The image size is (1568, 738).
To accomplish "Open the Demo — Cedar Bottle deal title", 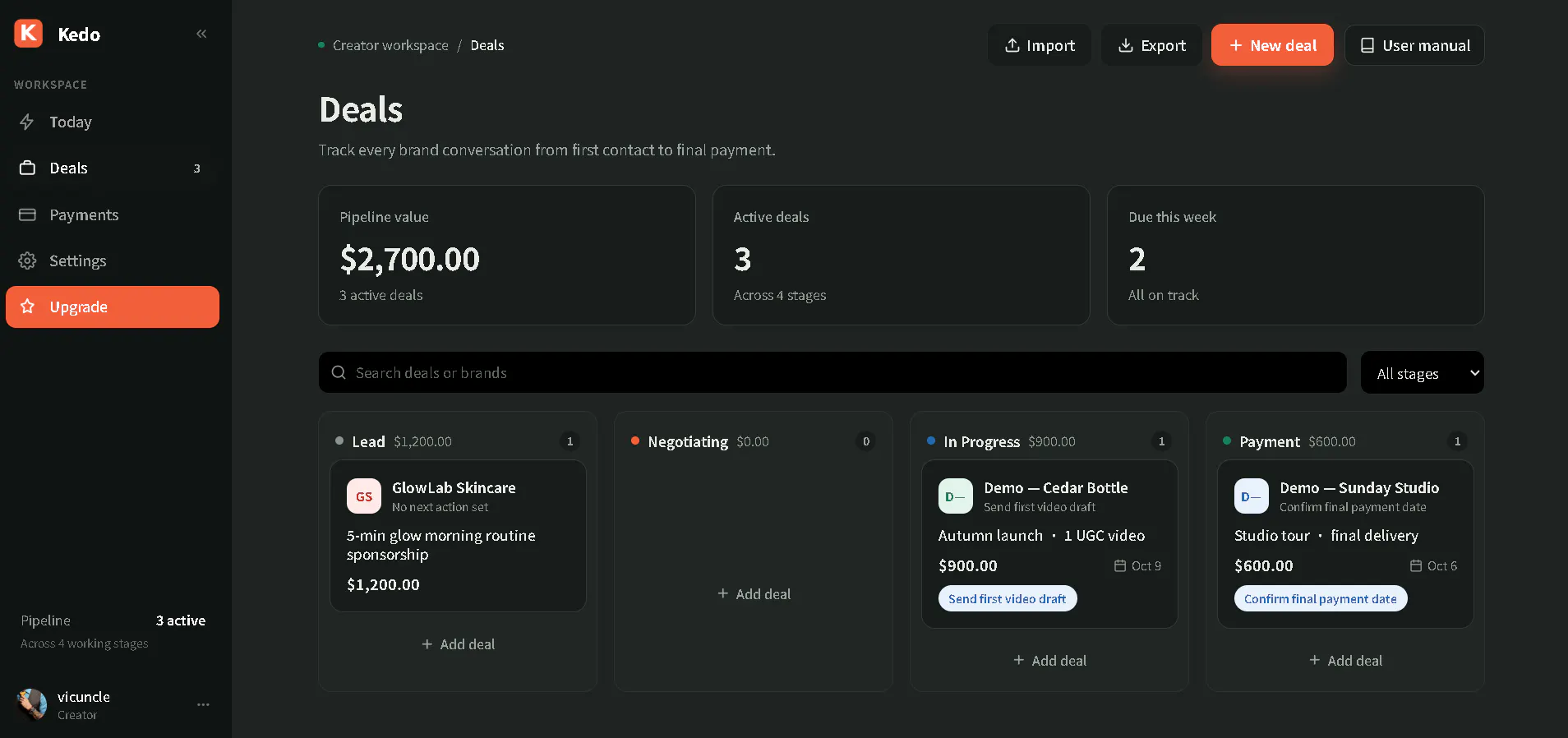I will coord(1056,487).
